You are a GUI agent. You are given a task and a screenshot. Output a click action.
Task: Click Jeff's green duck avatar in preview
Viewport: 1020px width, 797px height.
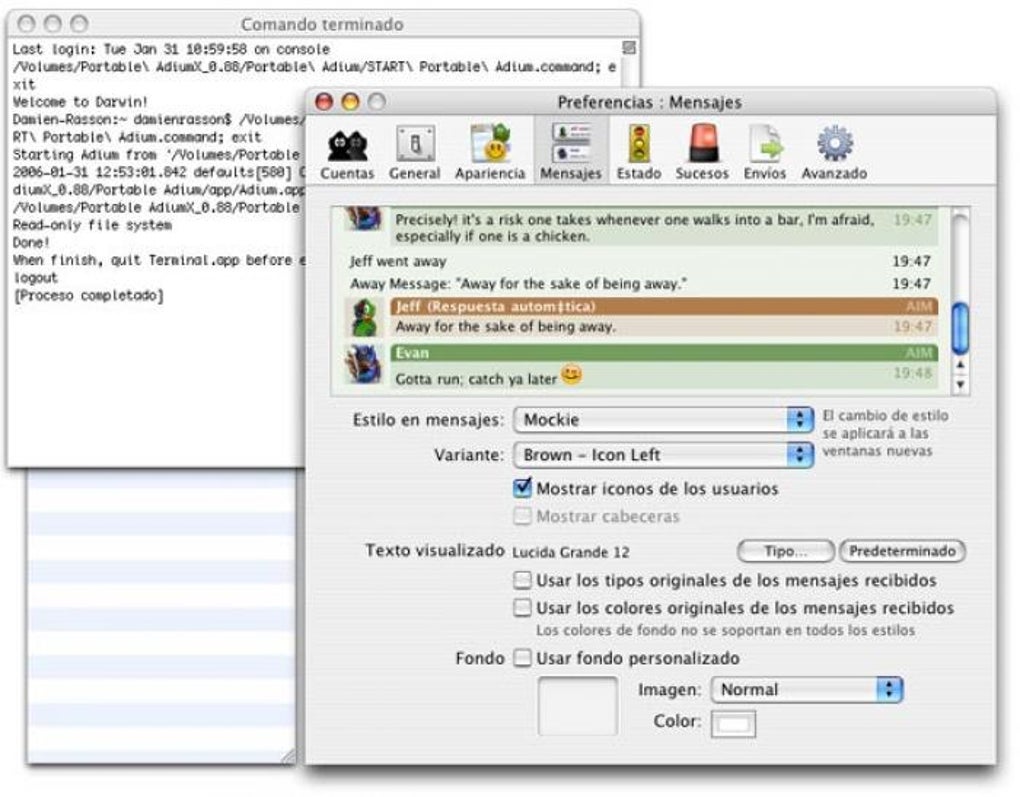(364, 317)
